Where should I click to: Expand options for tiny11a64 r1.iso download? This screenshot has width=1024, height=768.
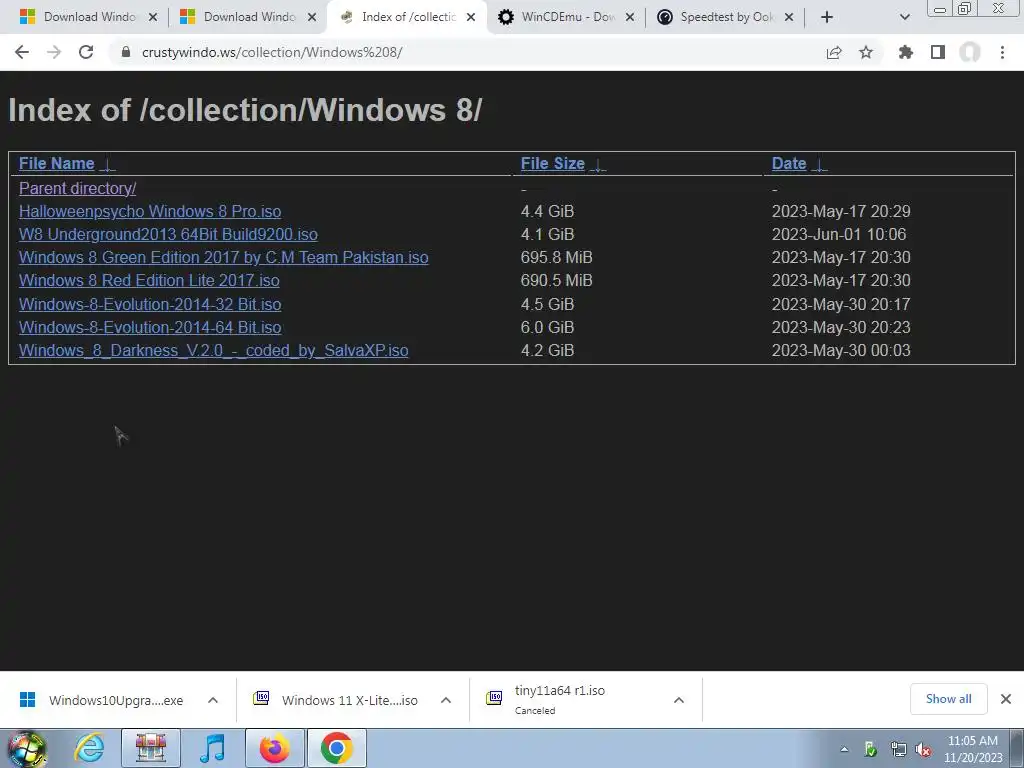679,700
